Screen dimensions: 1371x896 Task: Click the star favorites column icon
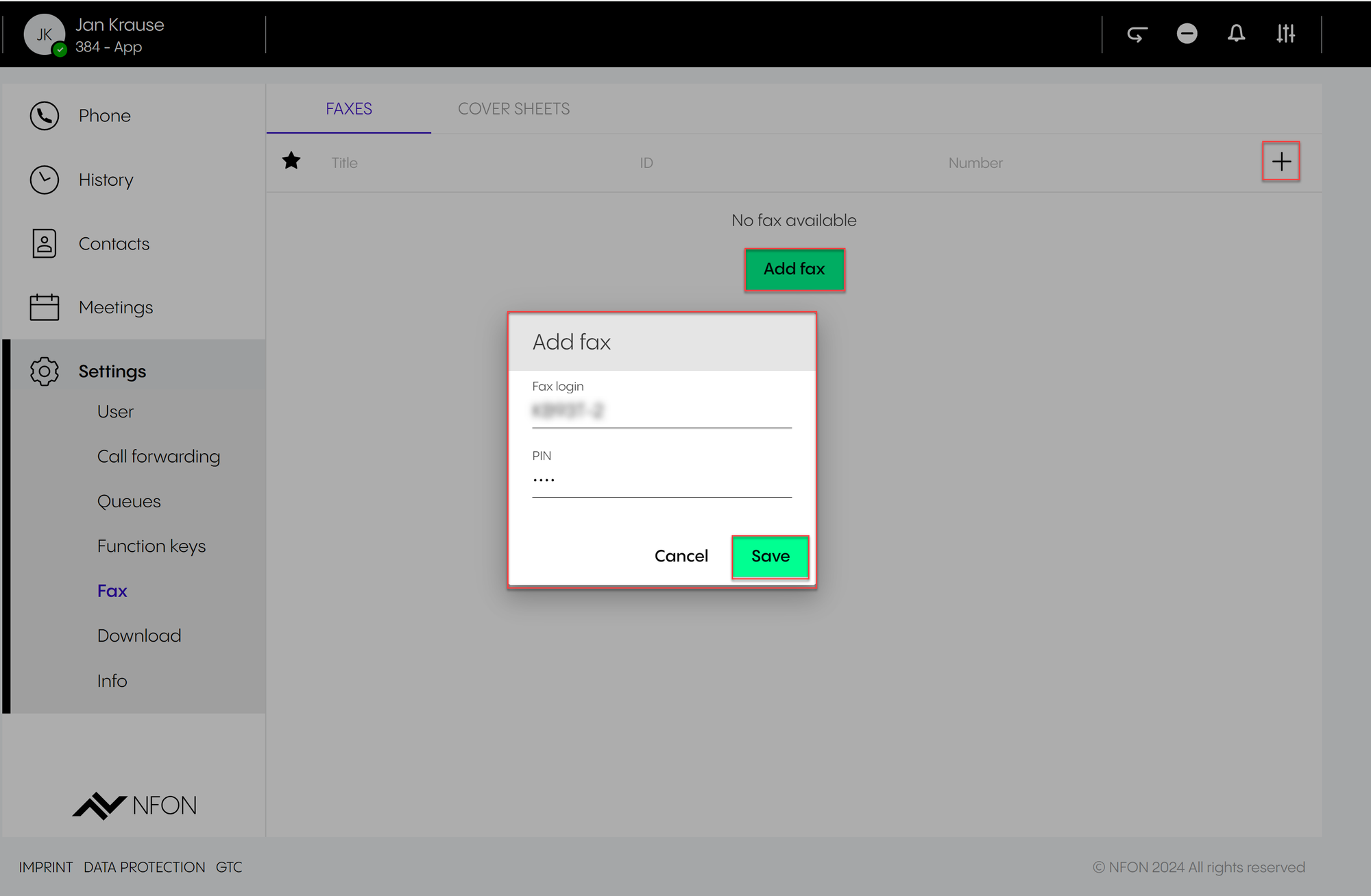pos(291,161)
